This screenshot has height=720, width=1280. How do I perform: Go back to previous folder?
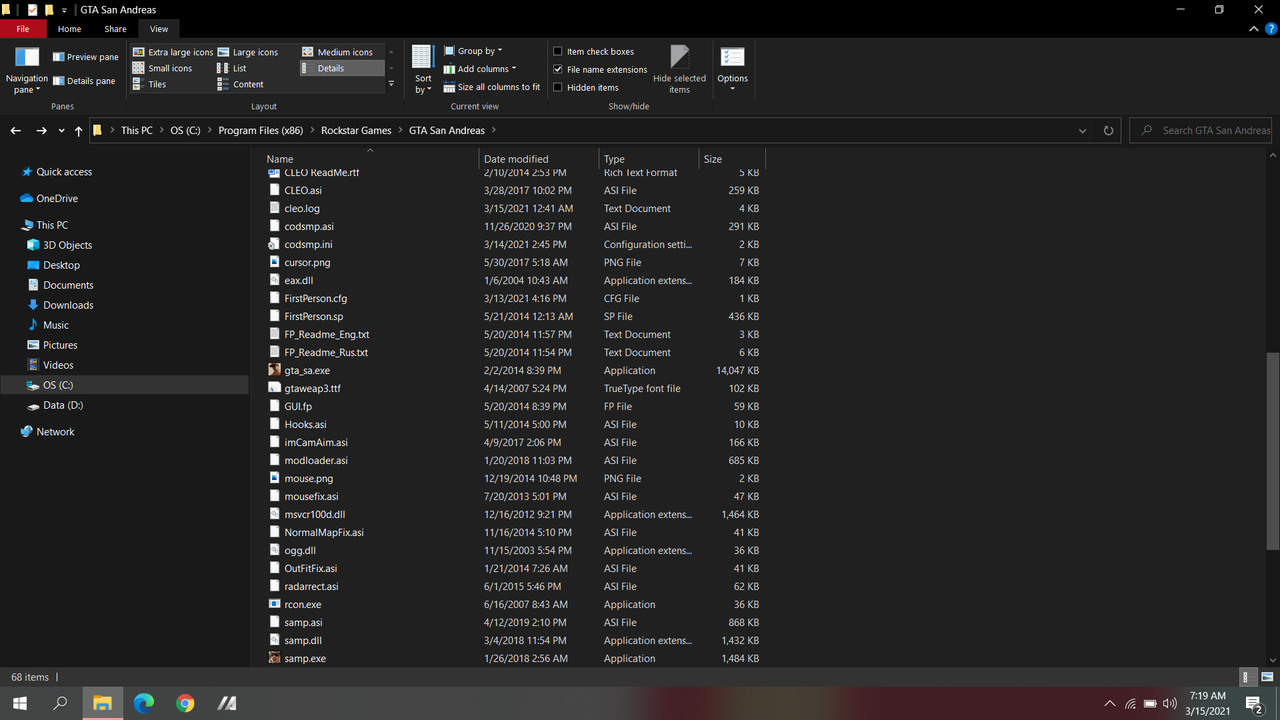(x=15, y=131)
